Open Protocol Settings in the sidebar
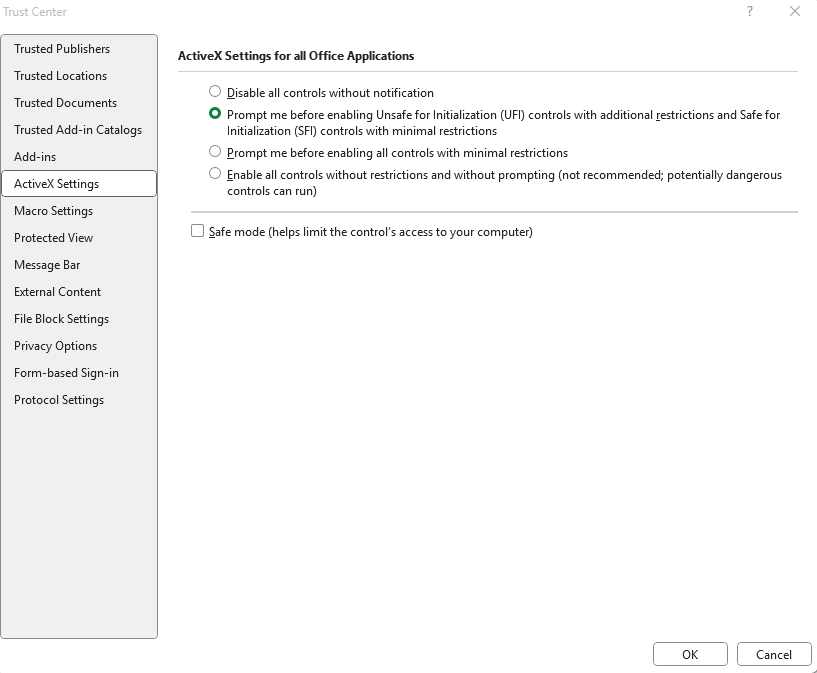The width and height of the screenshot is (817, 673). point(58,399)
